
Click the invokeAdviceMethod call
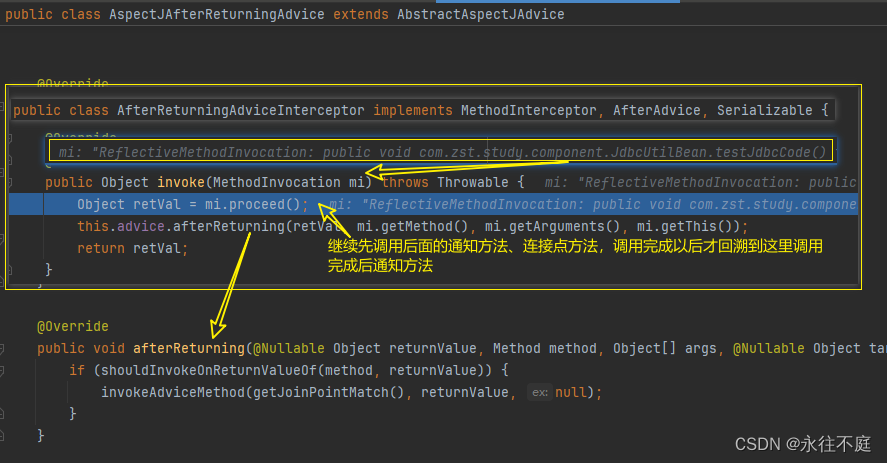click(x=173, y=392)
